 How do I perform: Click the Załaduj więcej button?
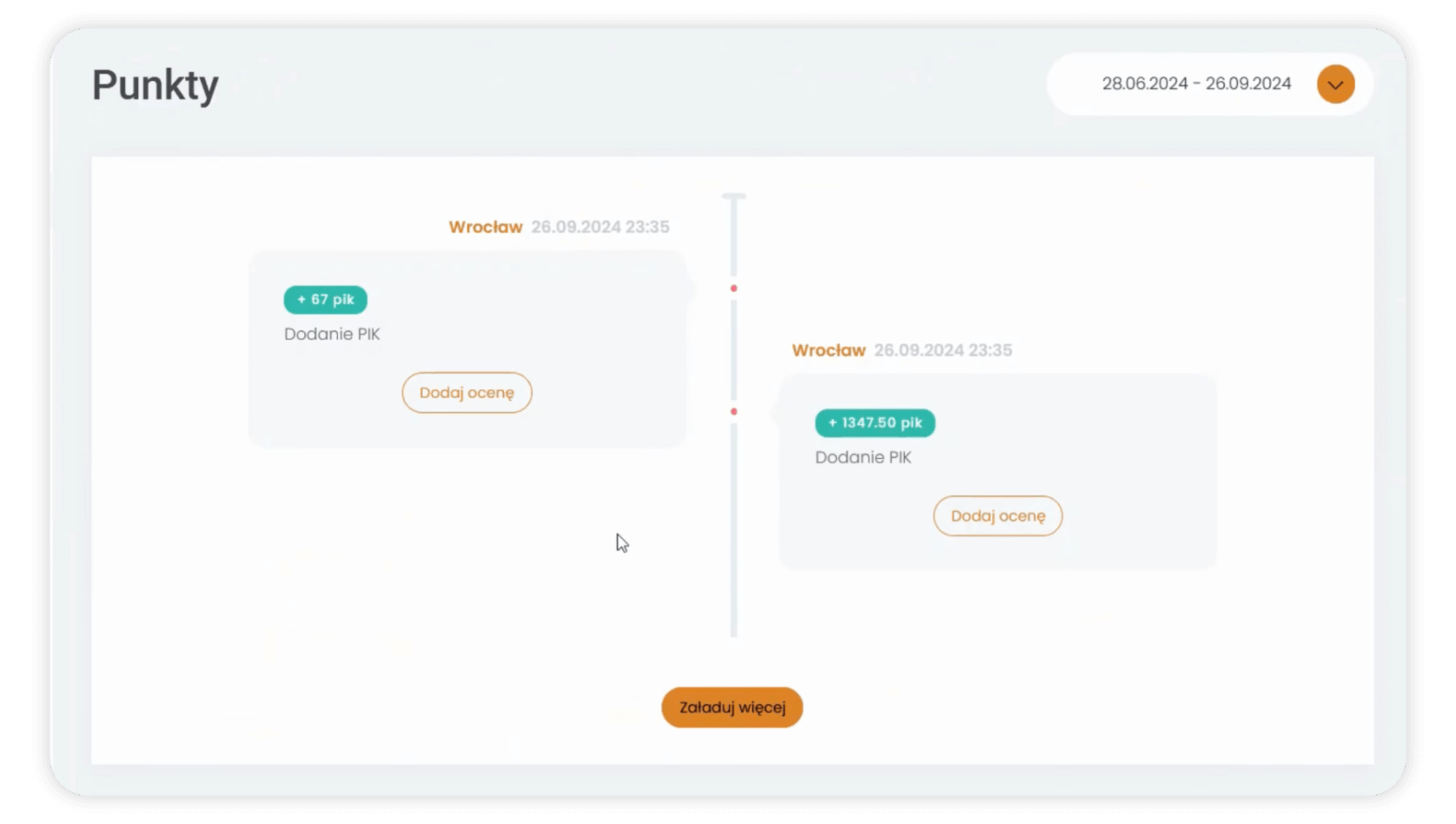(731, 708)
